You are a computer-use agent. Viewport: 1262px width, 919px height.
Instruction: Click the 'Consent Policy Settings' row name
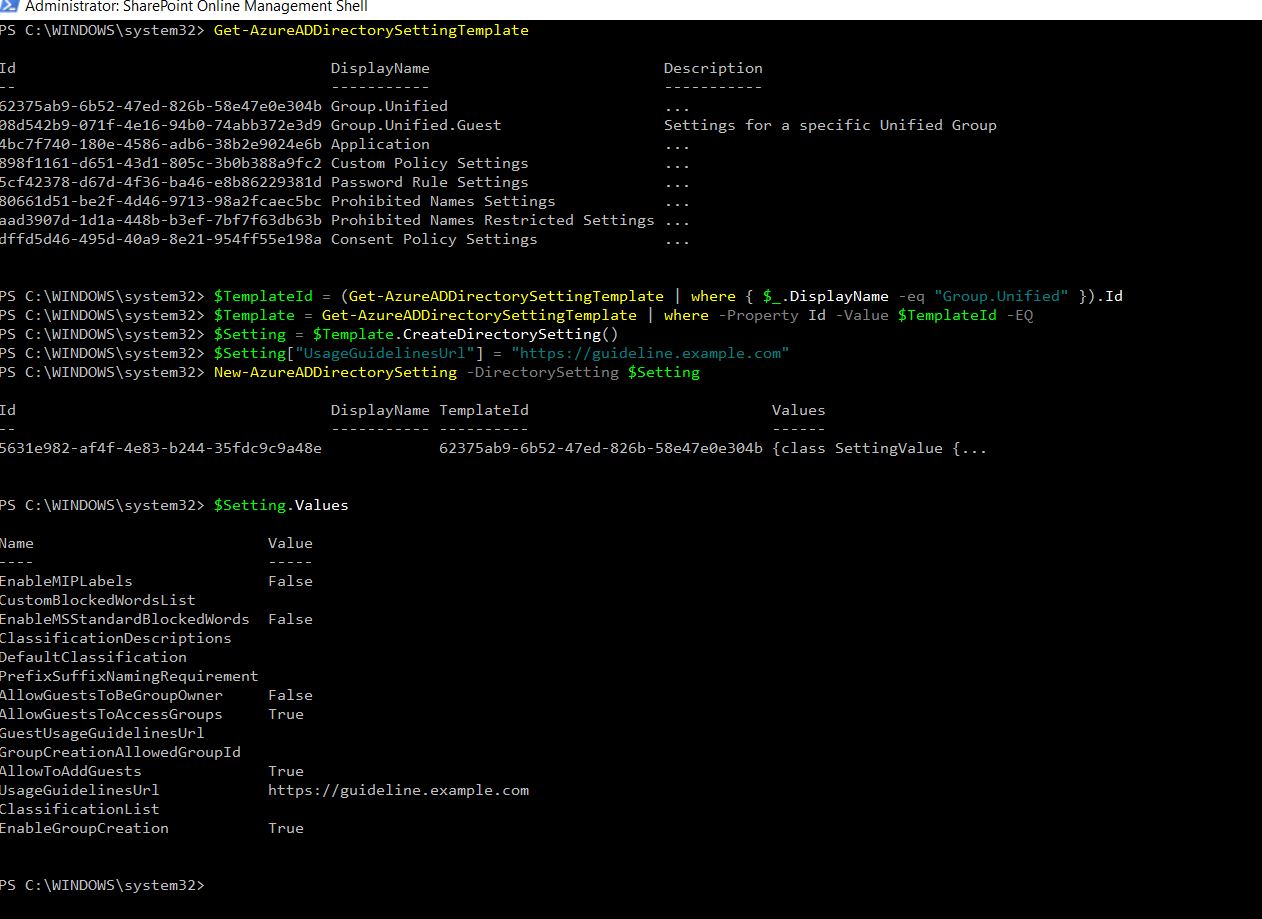[433, 239]
